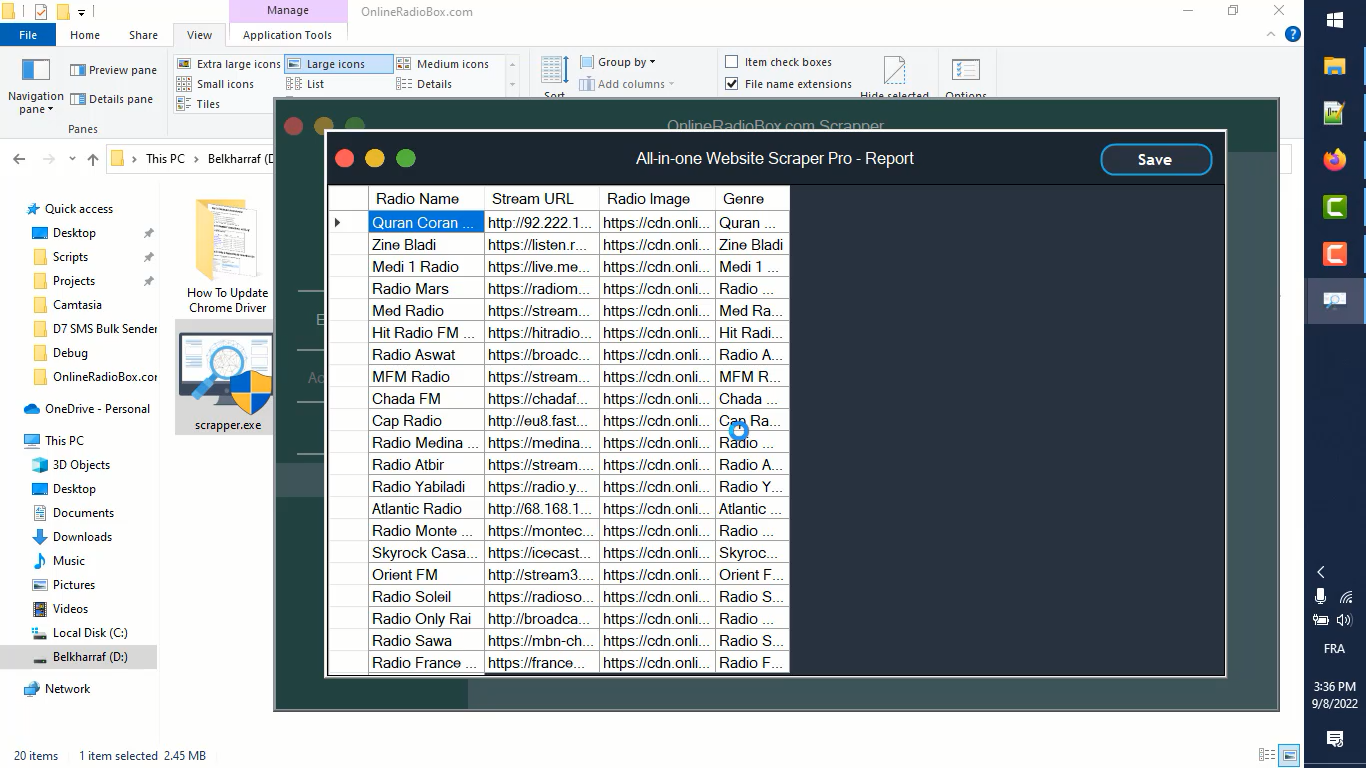Open the recent locations dropdown arrow
1366x768 pixels.
[72, 159]
